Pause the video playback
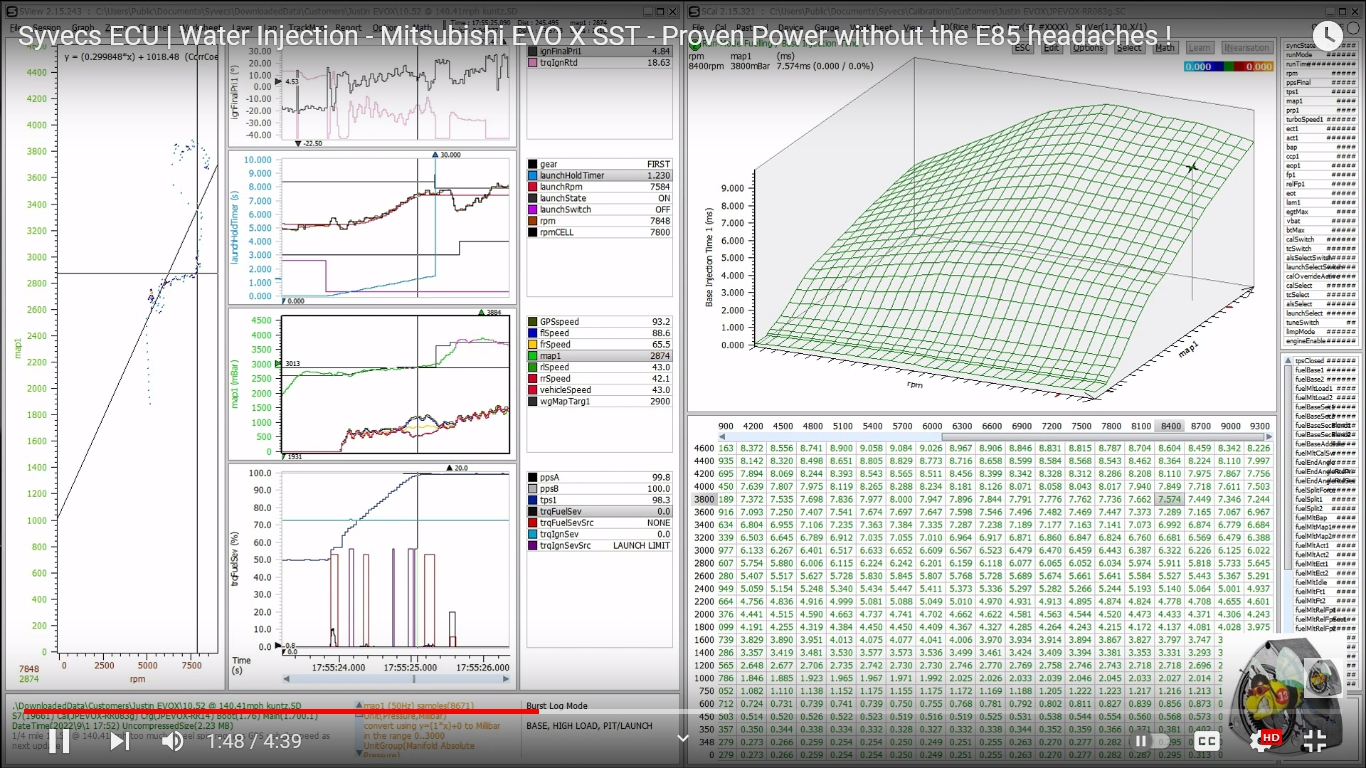The height and width of the screenshot is (768, 1366). (x=59, y=741)
